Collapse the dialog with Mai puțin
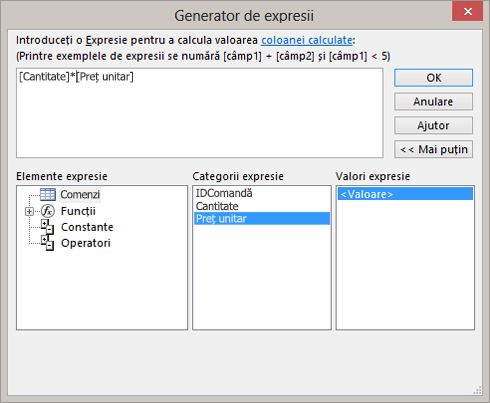Screen dimensions: 490x403 tap(433, 149)
